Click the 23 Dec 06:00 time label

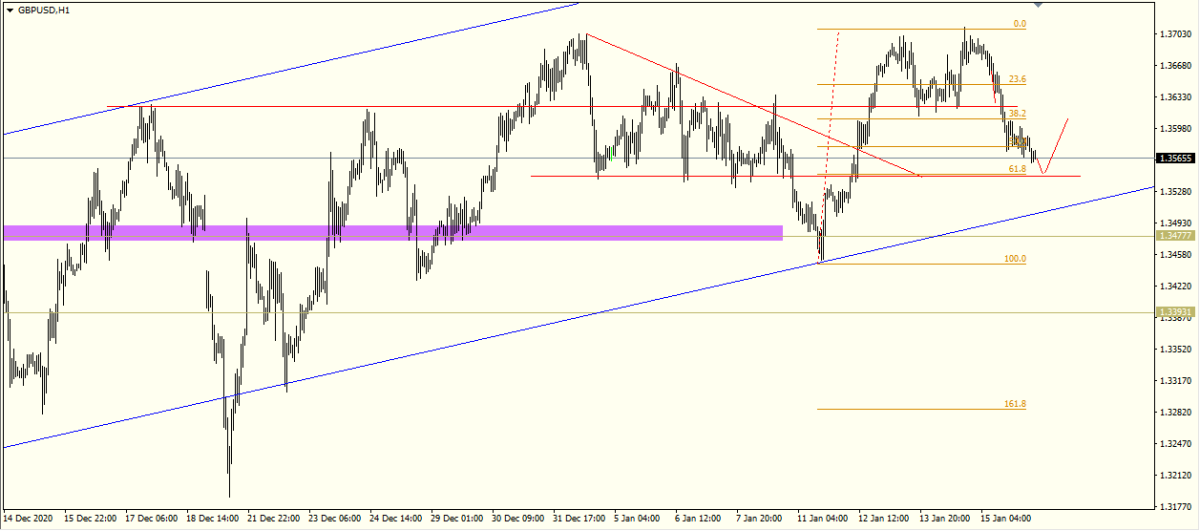click(334, 519)
